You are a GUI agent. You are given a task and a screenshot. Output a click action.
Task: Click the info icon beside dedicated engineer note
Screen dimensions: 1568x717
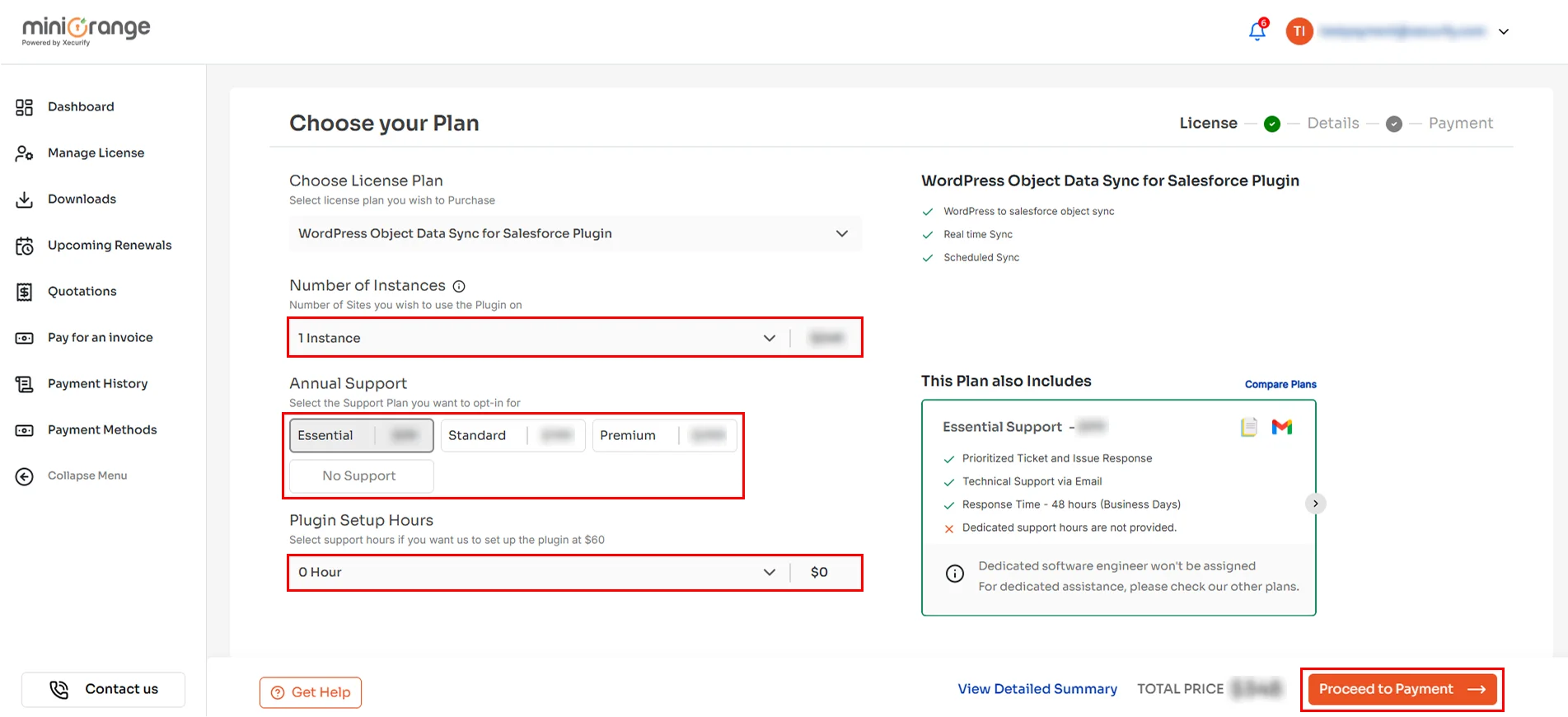pyautogui.click(x=955, y=574)
